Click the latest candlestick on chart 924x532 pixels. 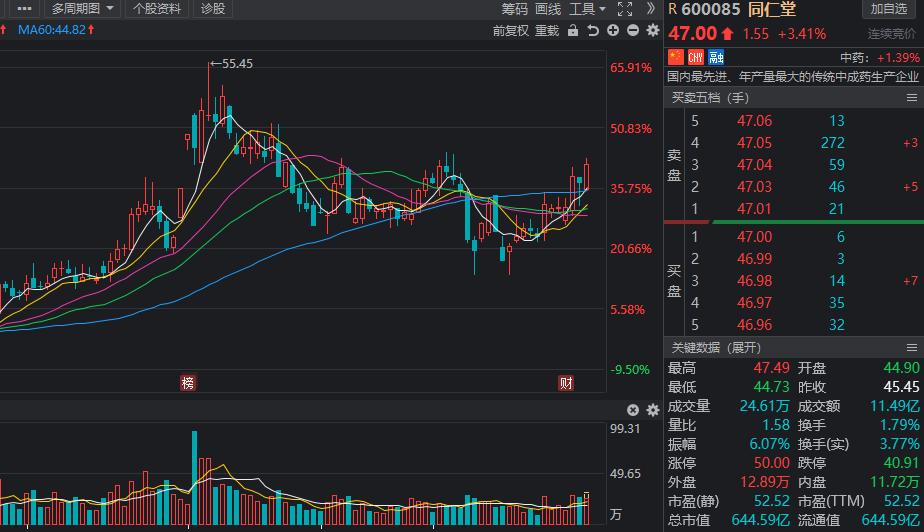(x=586, y=174)
